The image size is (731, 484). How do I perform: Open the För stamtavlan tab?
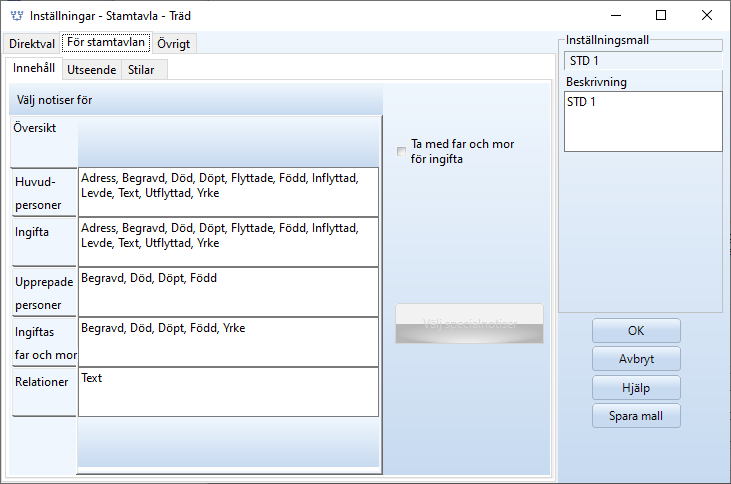click(107, 43)
